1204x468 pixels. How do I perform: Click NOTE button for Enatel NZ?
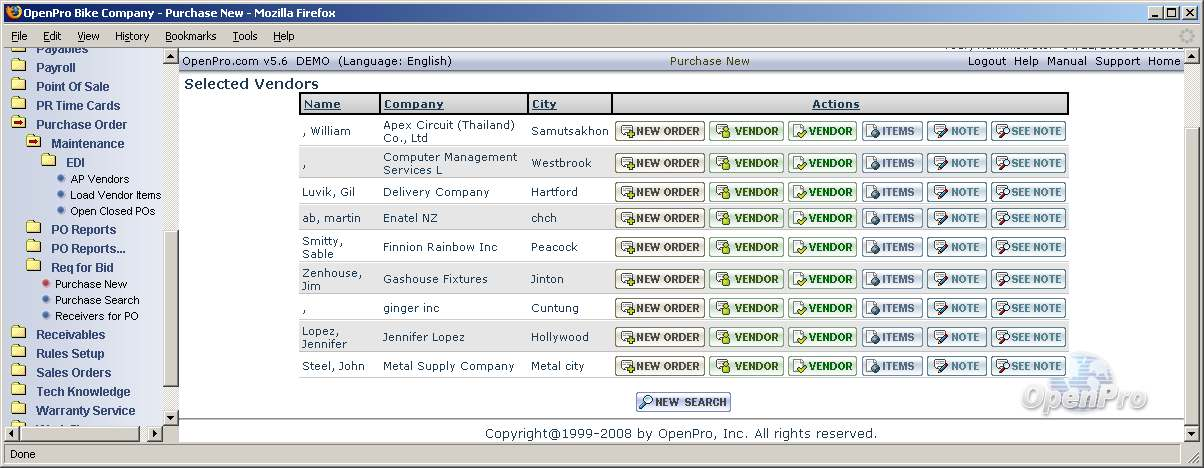pyautogui.click(x=956, y=218)
